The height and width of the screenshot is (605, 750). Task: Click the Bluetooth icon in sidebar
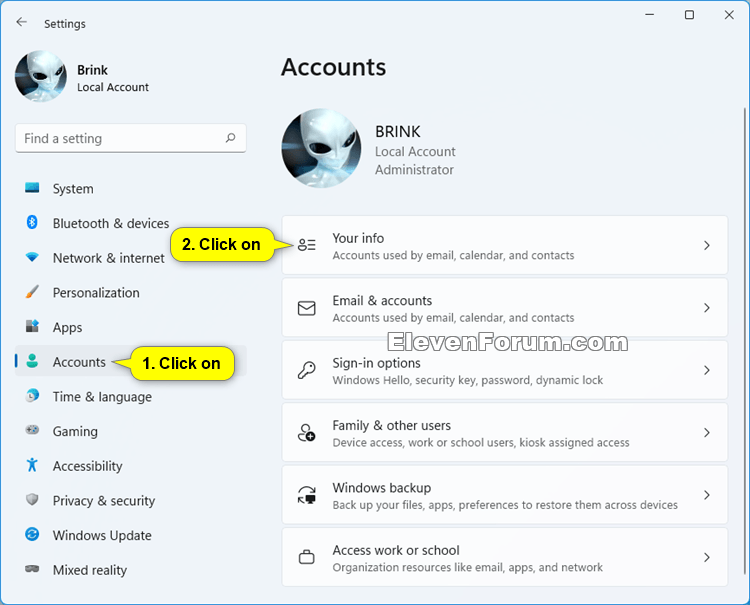point(32,222)
